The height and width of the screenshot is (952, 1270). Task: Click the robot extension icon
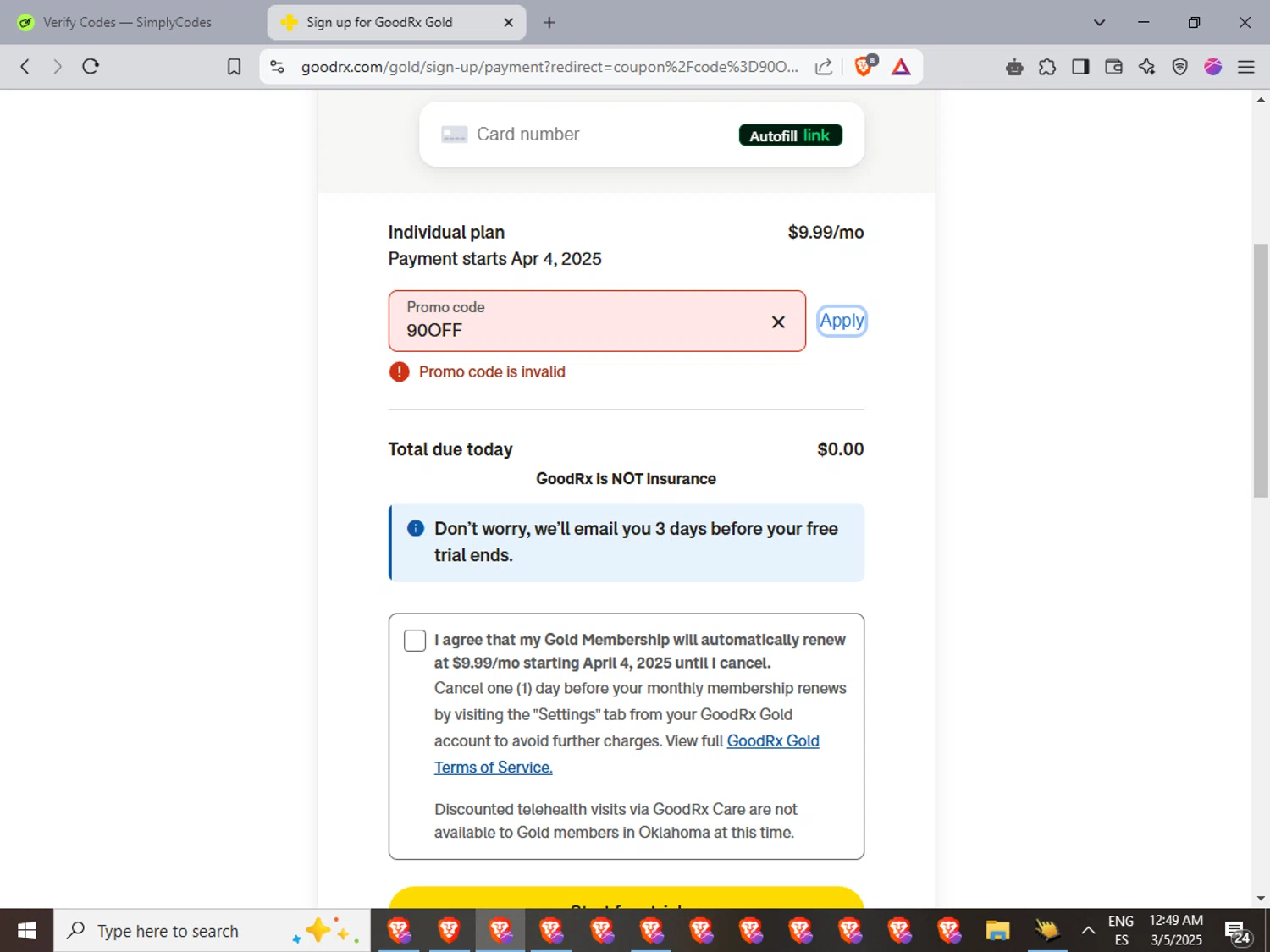[x=1014, y=67]
